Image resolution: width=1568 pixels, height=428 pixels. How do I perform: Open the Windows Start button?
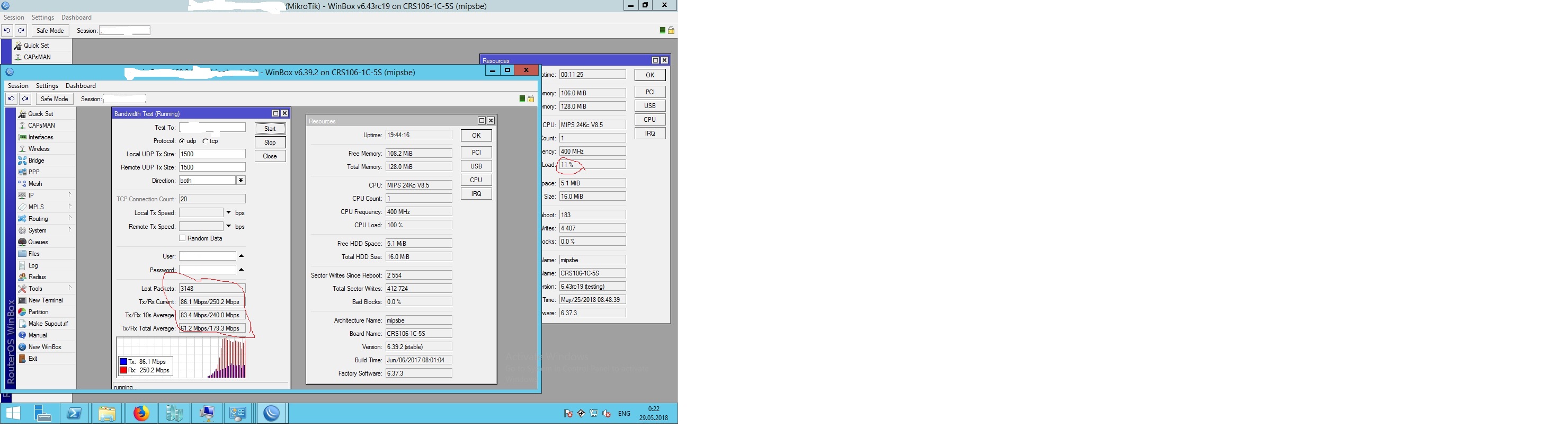coord(13,413)
